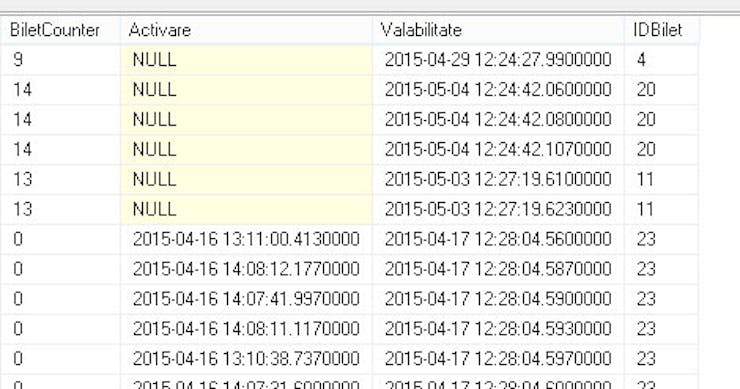This screenshot has width=740, height=389.
Task: Select IDBilet 23 in the 12:28:04.5600000 row
Action: (662, 239)
